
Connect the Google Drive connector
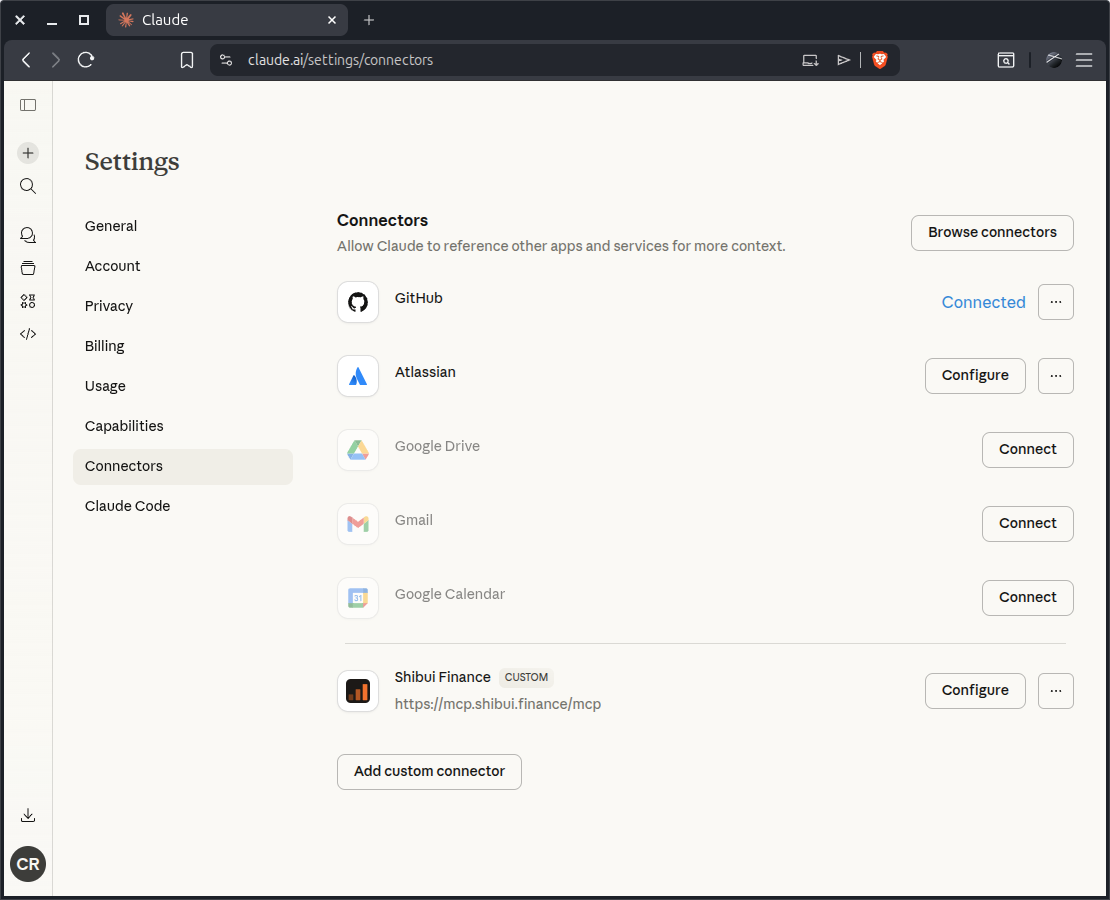point(1027,450)
